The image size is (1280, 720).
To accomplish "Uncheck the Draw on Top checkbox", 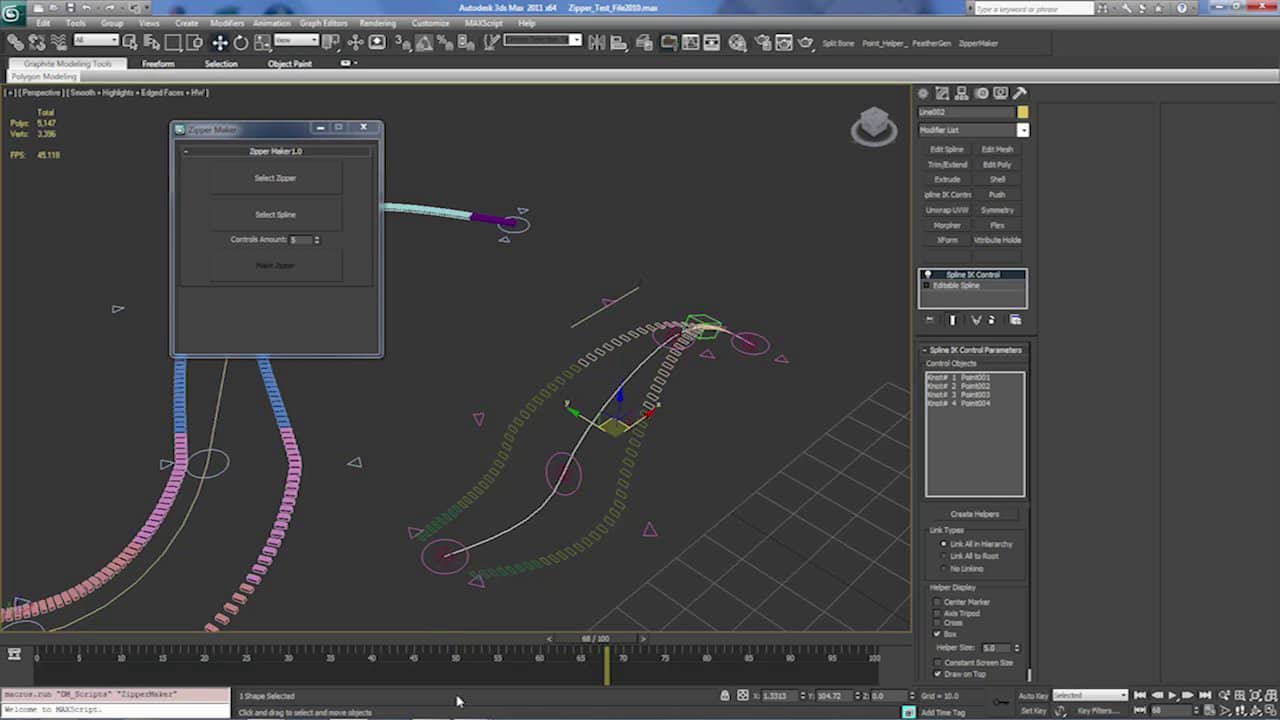I will coord(937,674).
